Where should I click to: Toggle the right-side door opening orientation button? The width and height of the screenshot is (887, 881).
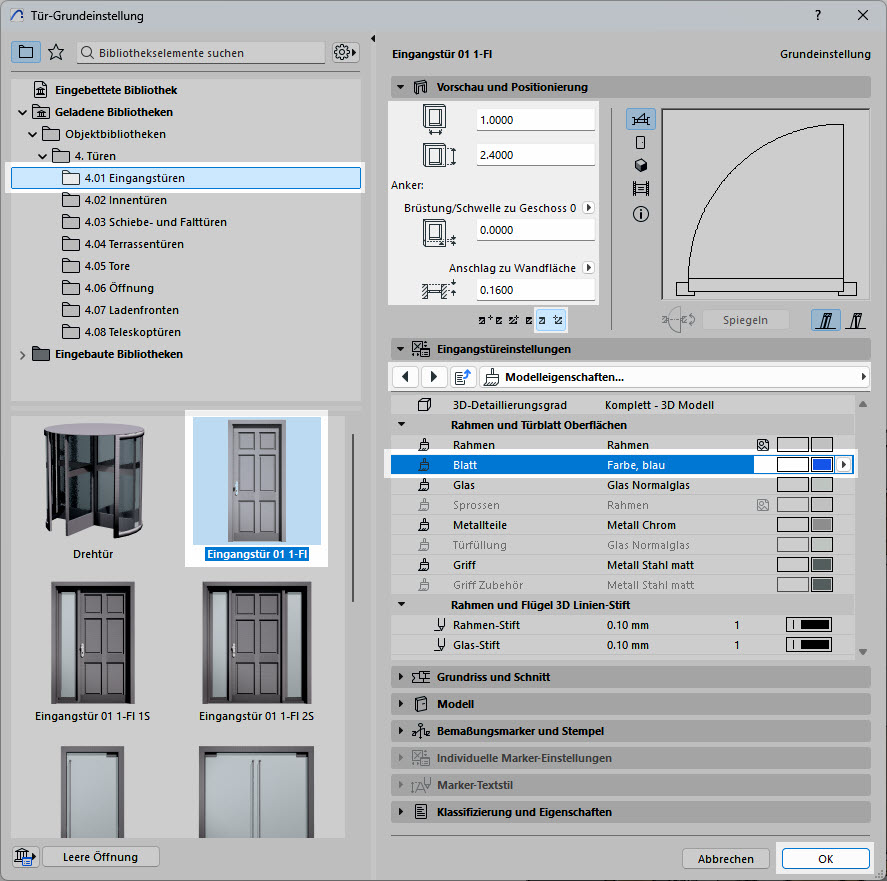(x=857, y=320)
